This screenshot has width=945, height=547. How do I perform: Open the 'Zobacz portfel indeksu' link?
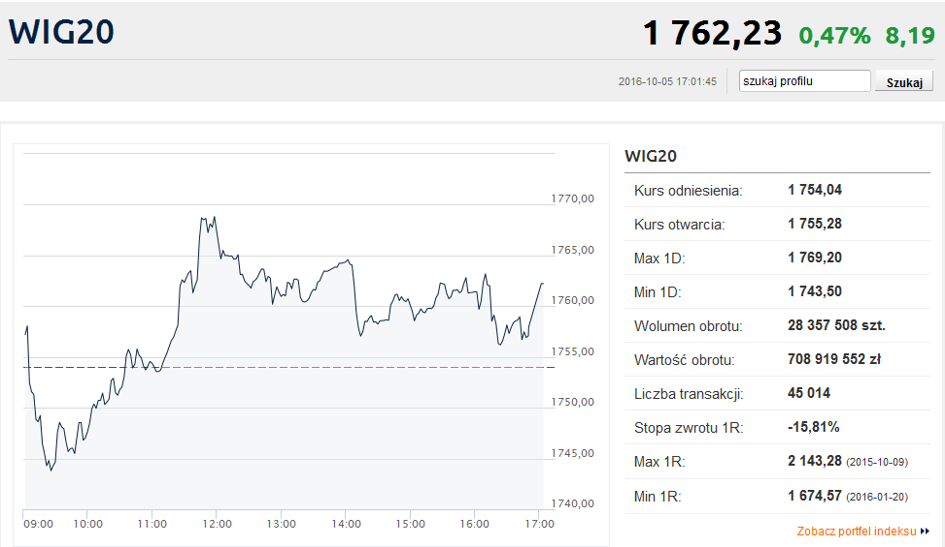click(856, 531)
